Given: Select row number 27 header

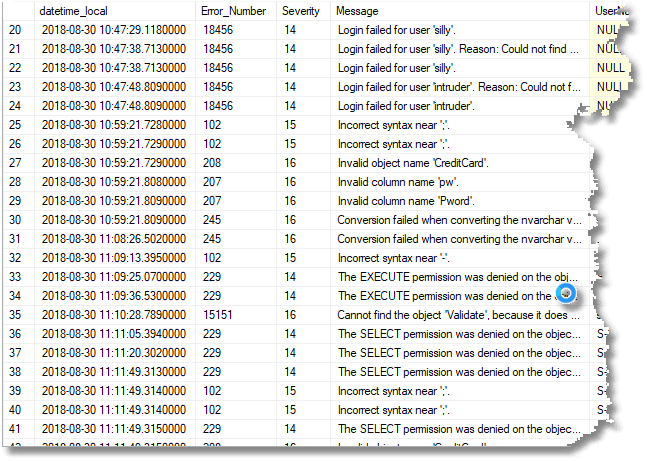Looking at the screenshot, I should coord(19,163).
